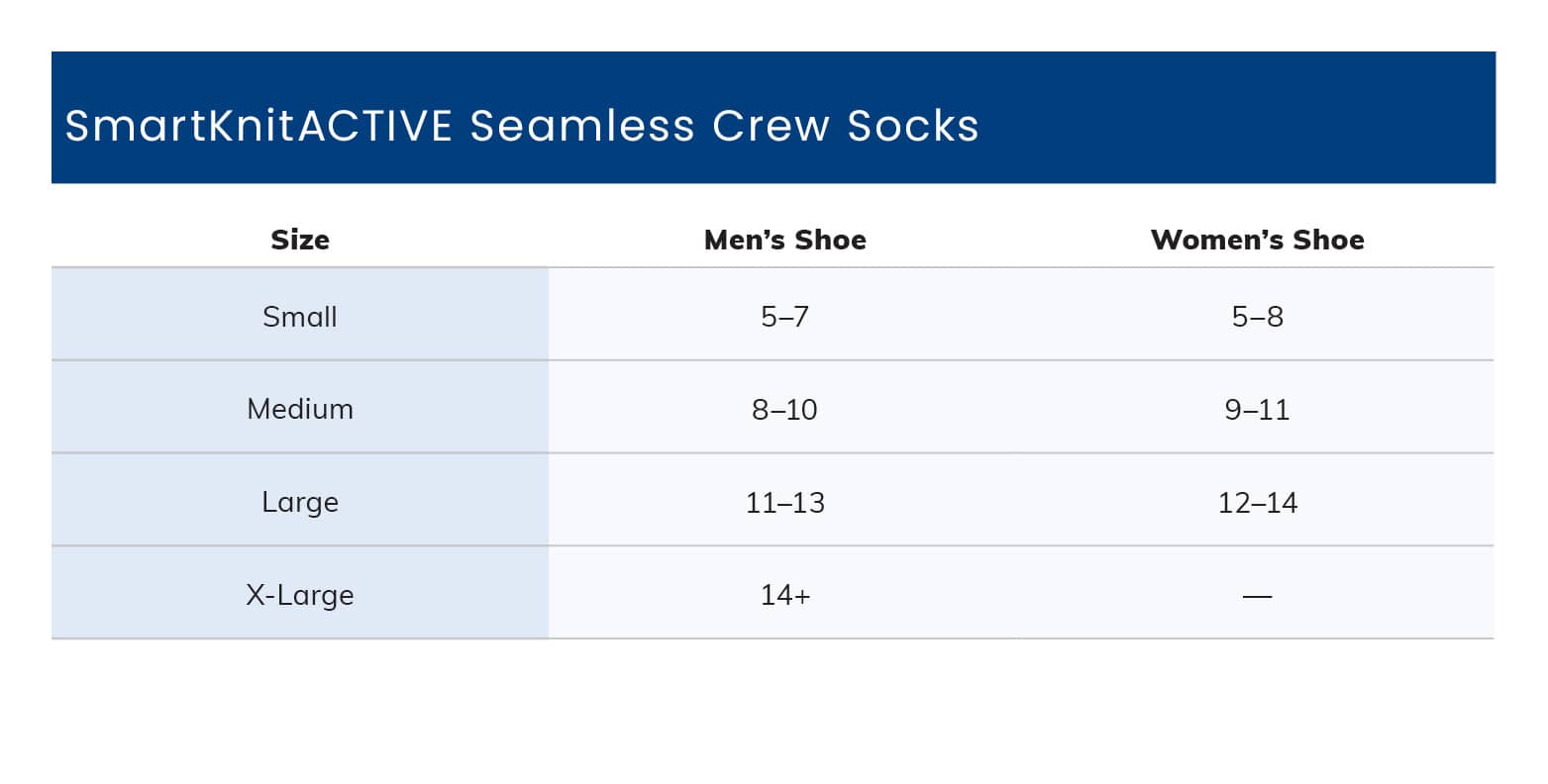1548x784 pixels.
Task: Select the Women's Shoe column header
Action: click(x=1257, y=240)
